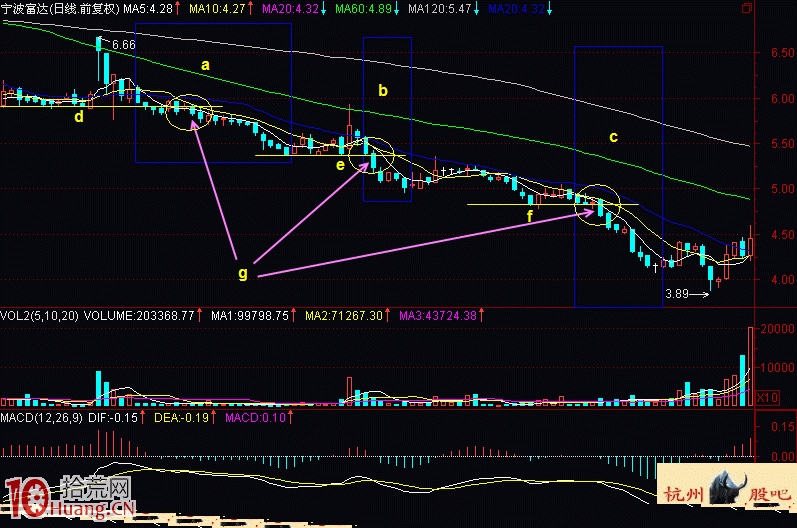Click the yellow annotation letter g
The image size is (797, 528).
click(x=242, y=272)
